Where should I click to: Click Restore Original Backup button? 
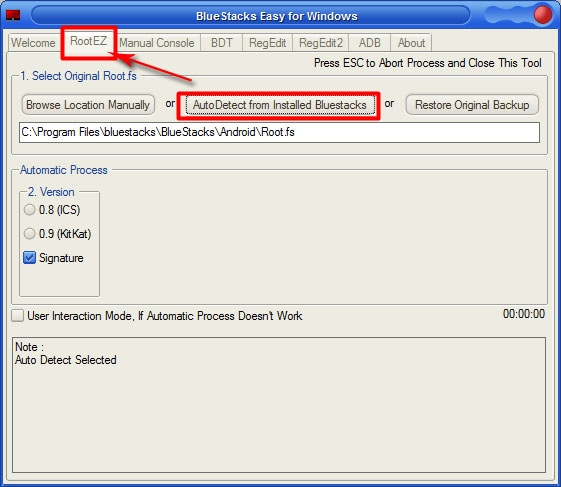point(472,105)
